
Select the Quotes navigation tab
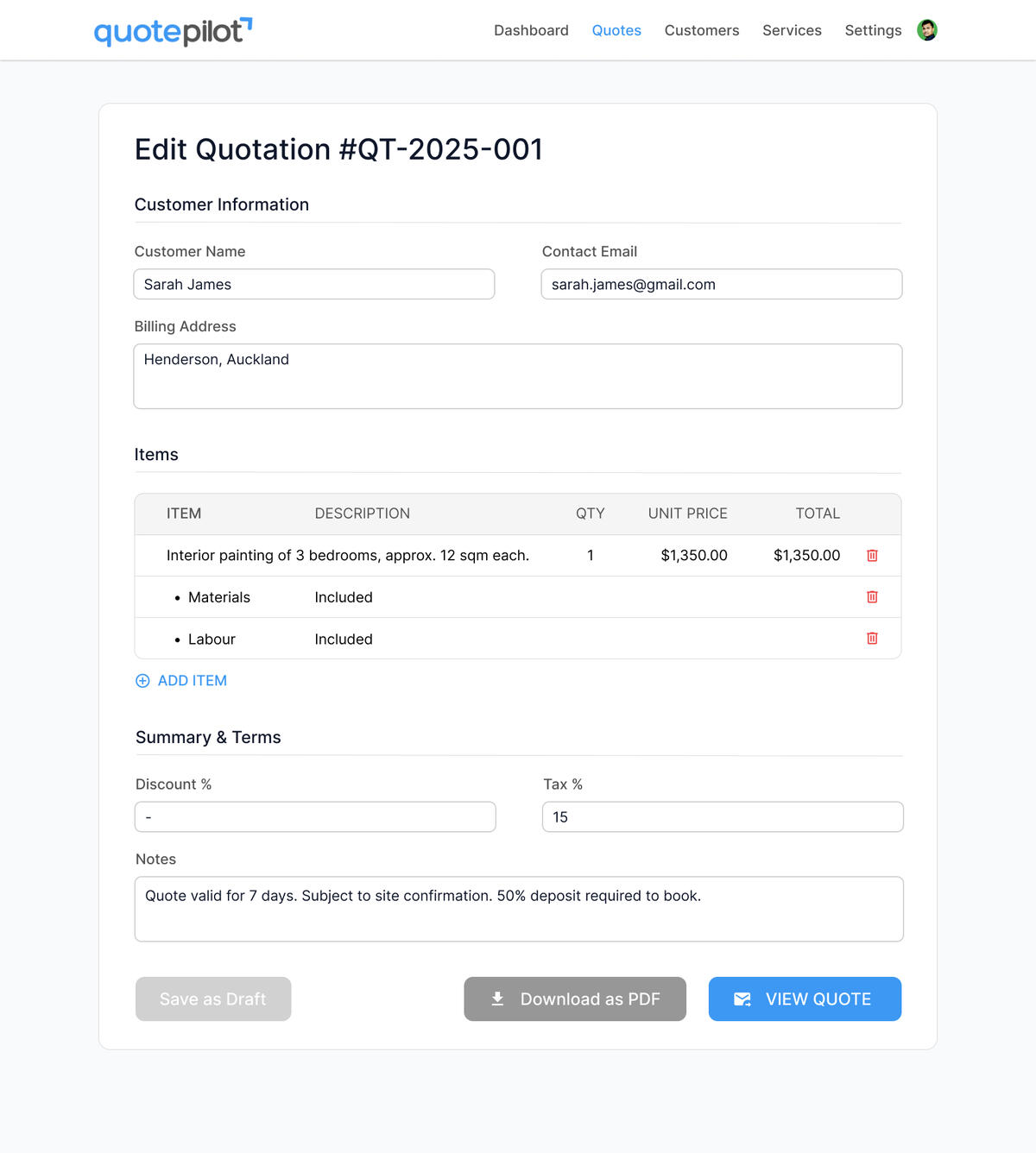pyautogui.click(x=616, y=30)
